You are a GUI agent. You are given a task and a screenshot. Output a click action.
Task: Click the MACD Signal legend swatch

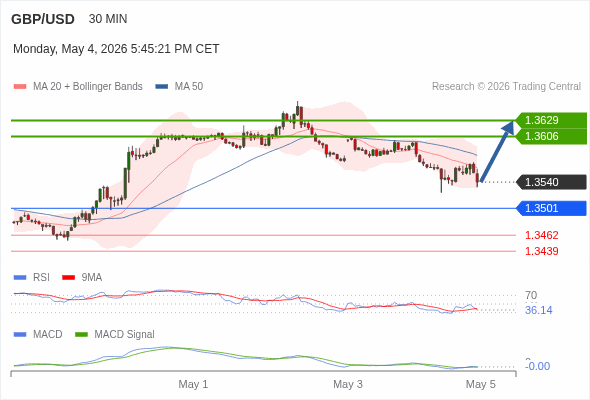(81, 335)
